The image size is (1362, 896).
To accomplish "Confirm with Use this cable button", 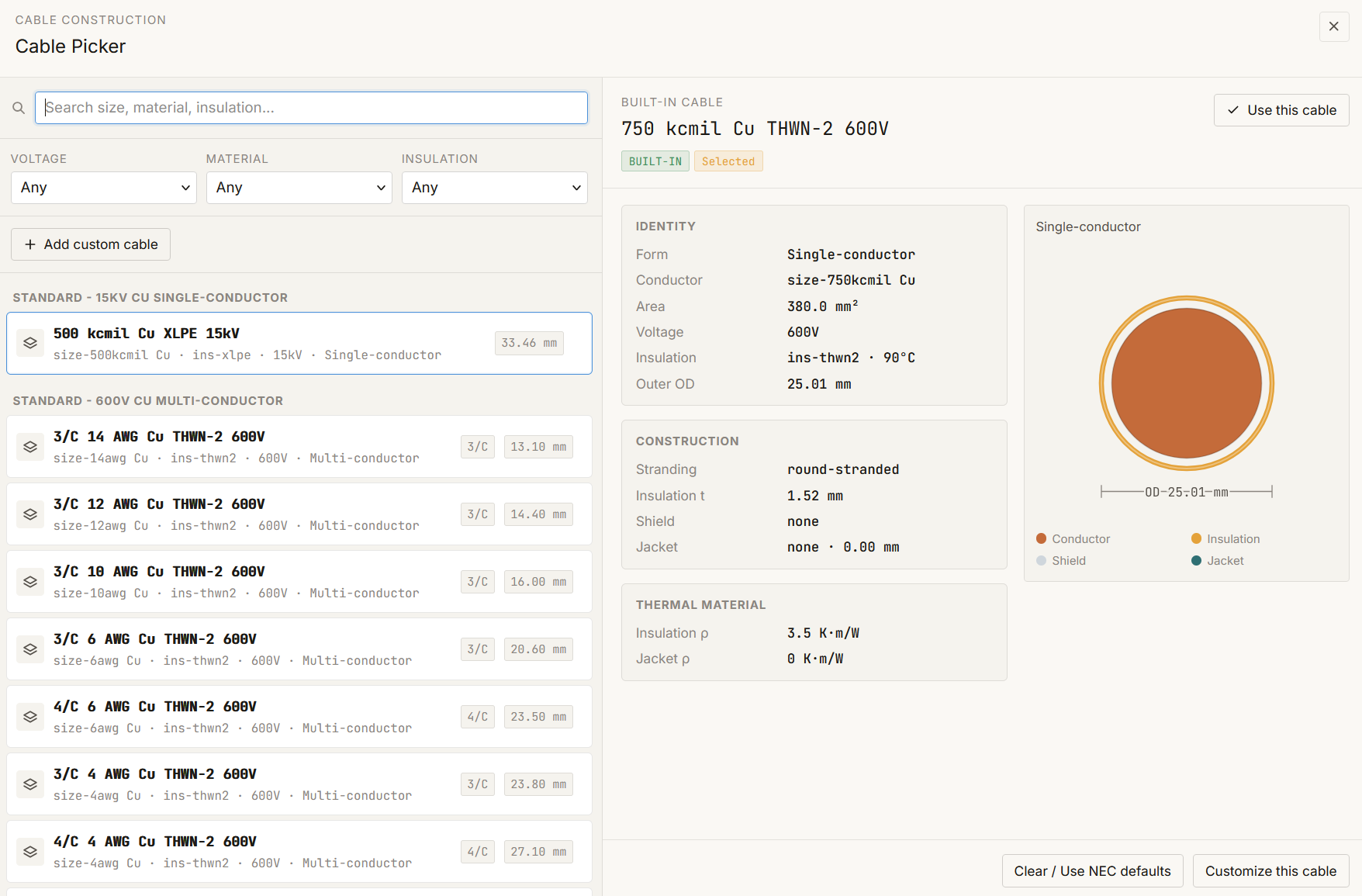I will (x=1281, y=110).
